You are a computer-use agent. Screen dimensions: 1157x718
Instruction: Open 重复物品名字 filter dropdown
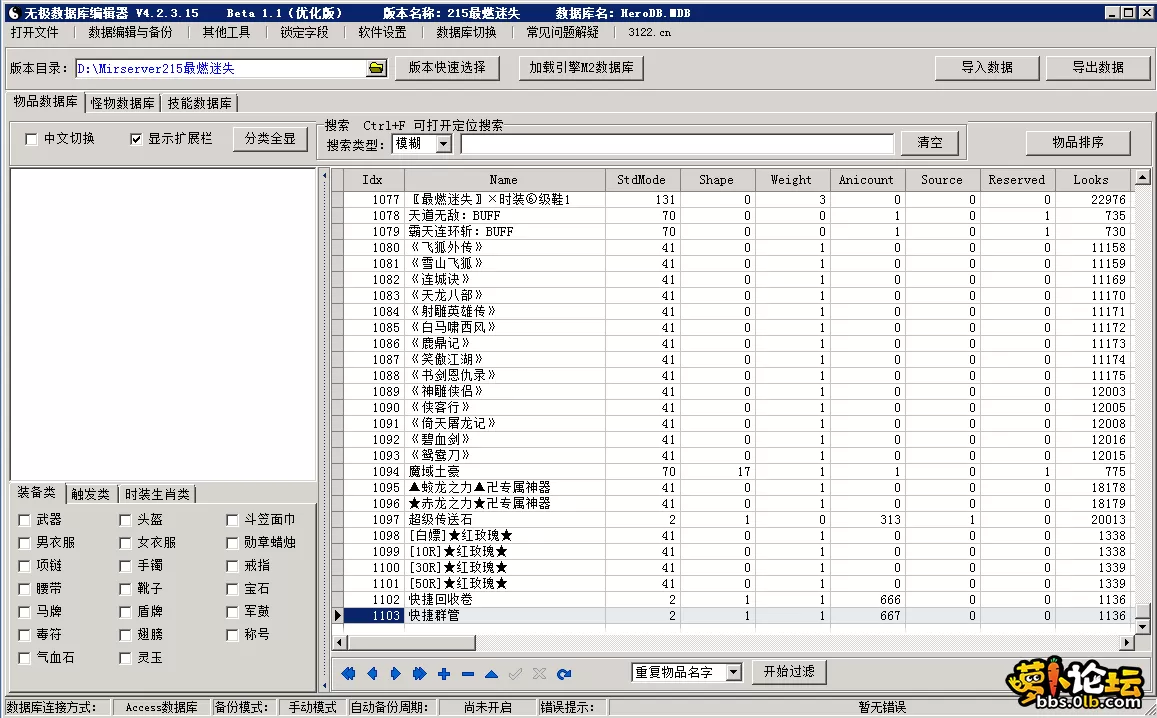pos(733,672)
